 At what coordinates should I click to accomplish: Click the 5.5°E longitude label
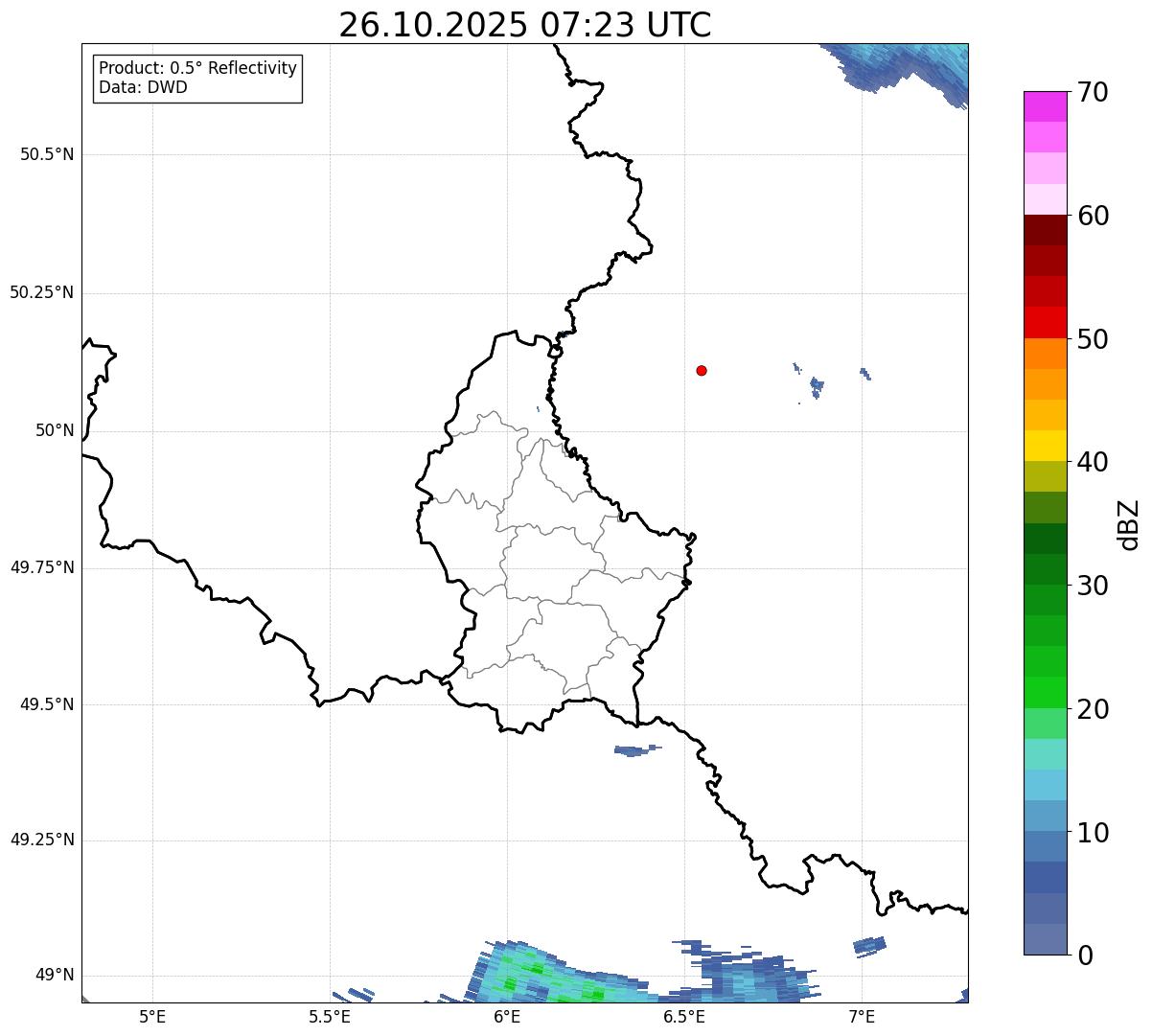coord(330,1016)
